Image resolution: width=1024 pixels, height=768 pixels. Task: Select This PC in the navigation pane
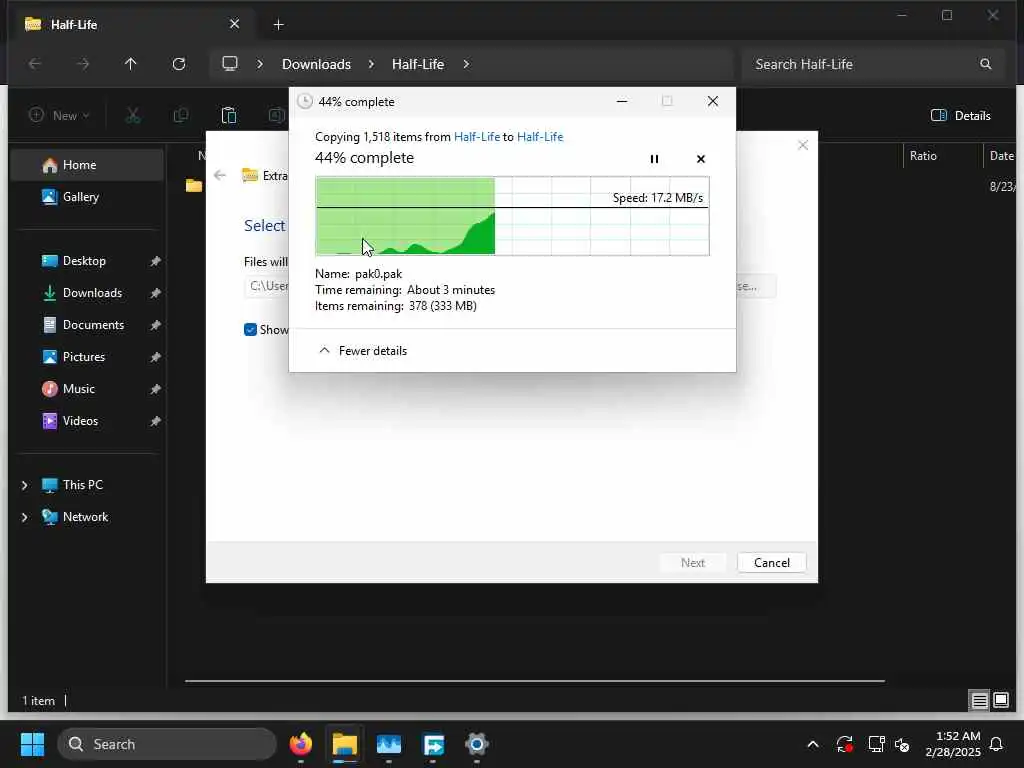click(x=82, y=485)
